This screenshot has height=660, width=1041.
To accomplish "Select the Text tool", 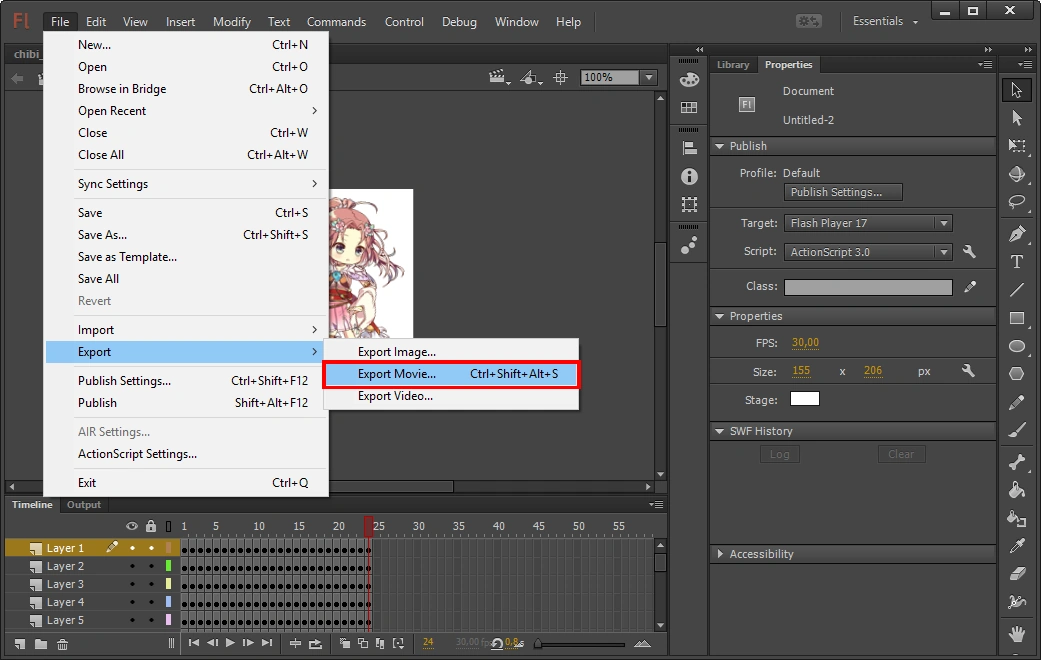I will [1017, 262].
